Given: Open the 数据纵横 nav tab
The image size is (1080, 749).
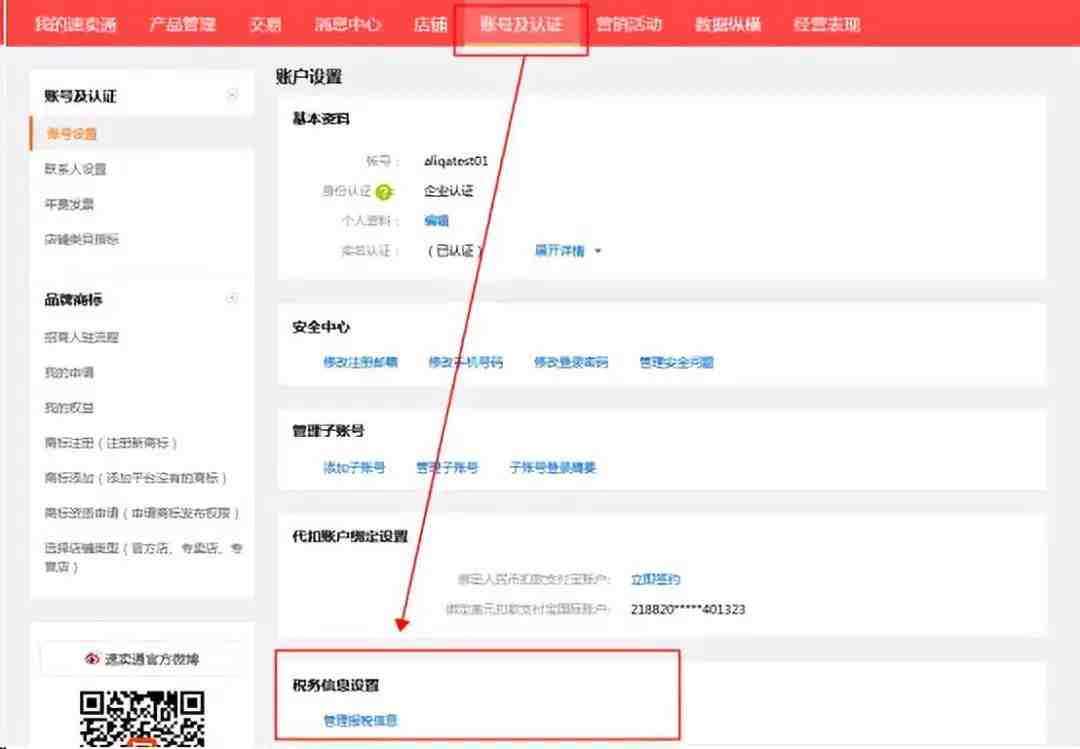Looking at the screenshot, I should point(727,24).
